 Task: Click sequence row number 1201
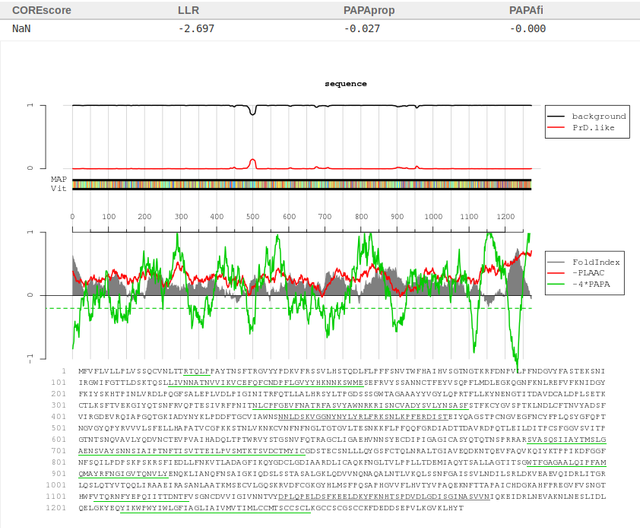(x=57, y=508)
